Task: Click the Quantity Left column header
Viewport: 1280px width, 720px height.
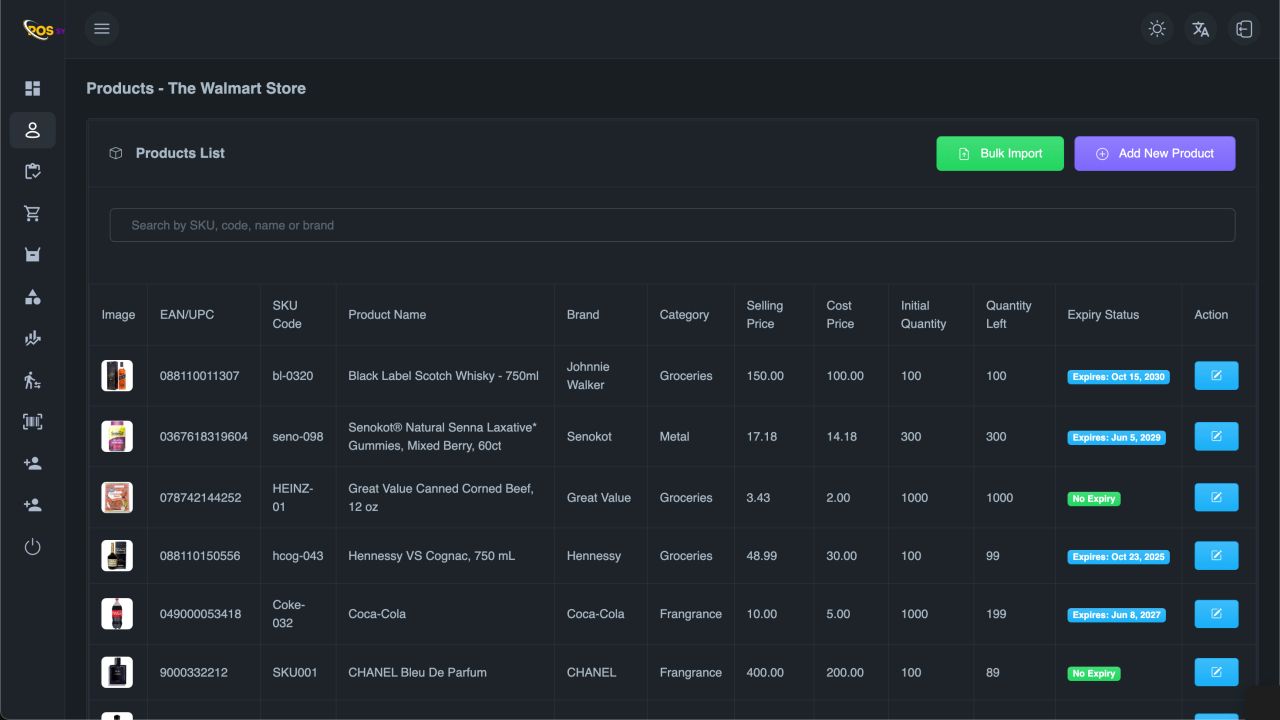Action: [x=1009, y=315]
